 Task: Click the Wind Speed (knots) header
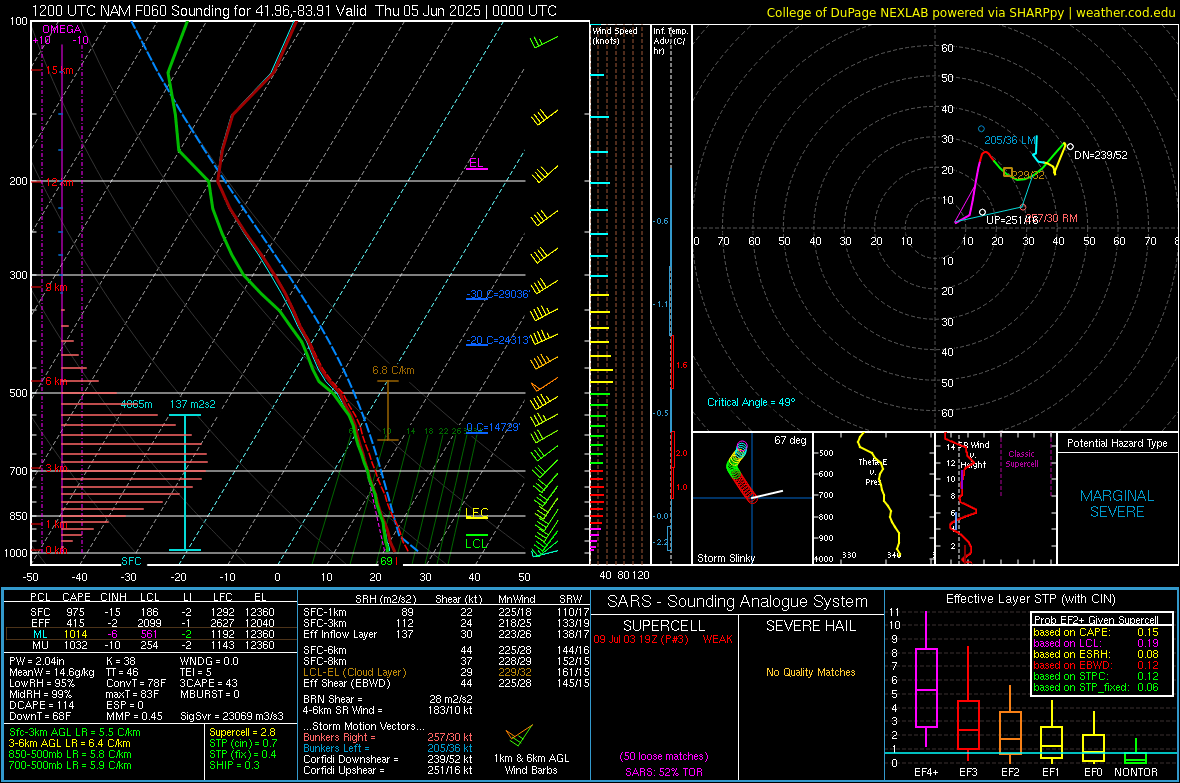(615, 35)
